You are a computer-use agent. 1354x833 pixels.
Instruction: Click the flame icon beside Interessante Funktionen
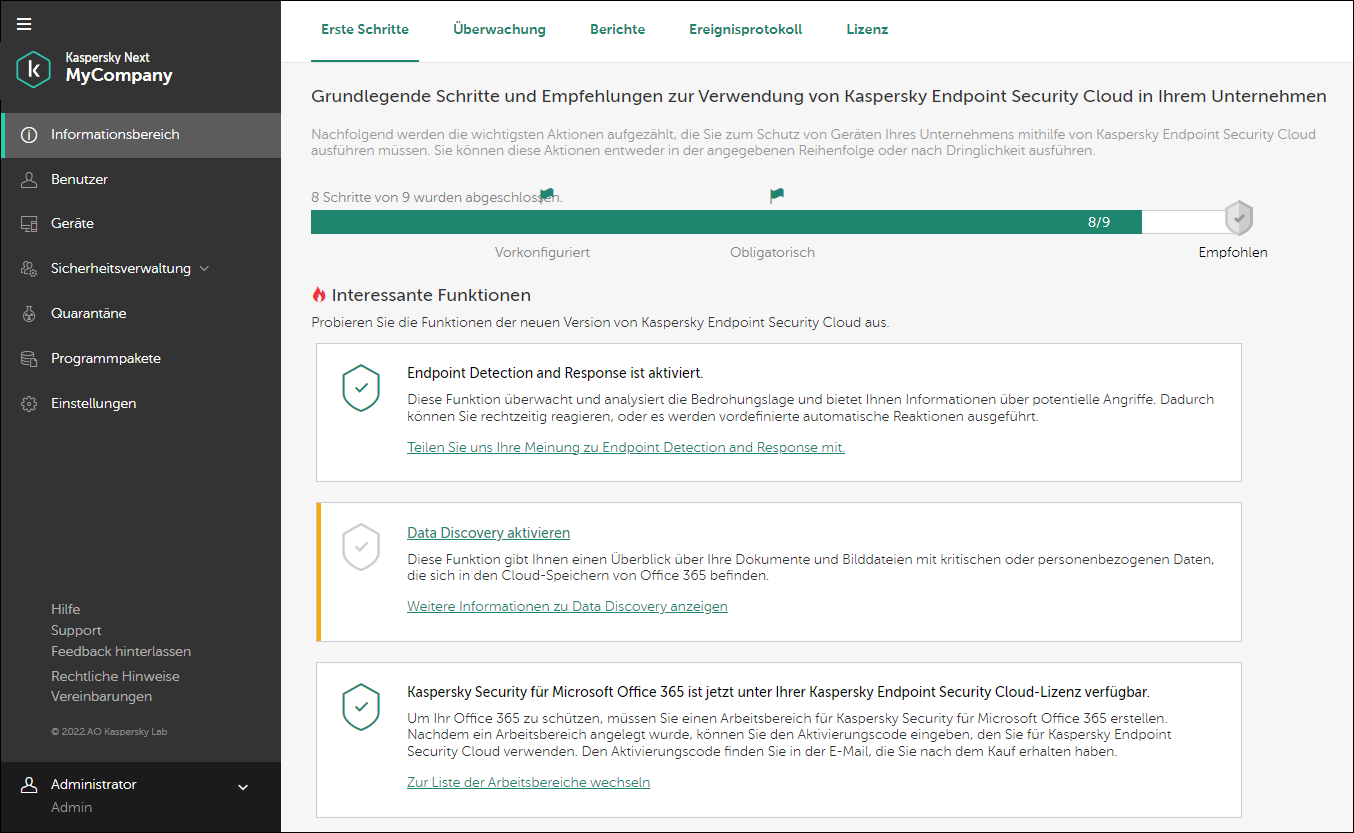tap(319, 295)
